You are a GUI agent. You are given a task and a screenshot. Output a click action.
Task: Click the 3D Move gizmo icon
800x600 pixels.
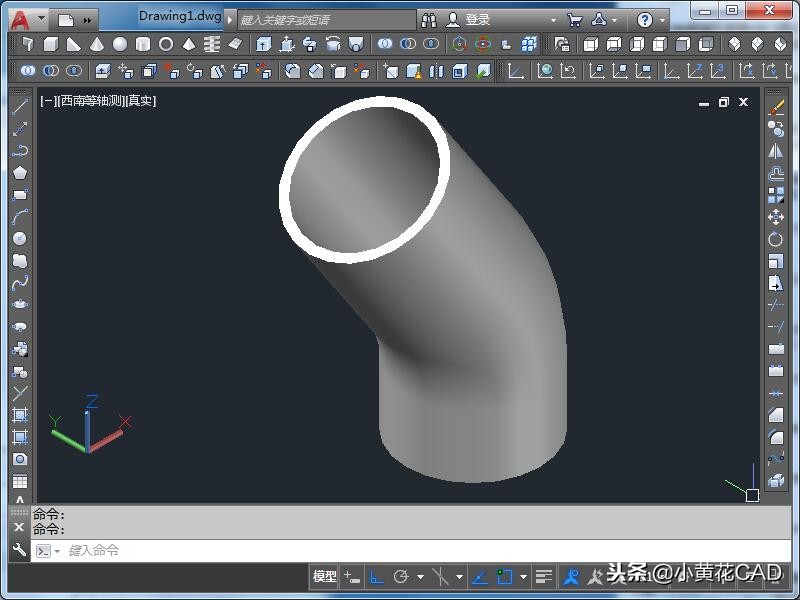[459, 45]
